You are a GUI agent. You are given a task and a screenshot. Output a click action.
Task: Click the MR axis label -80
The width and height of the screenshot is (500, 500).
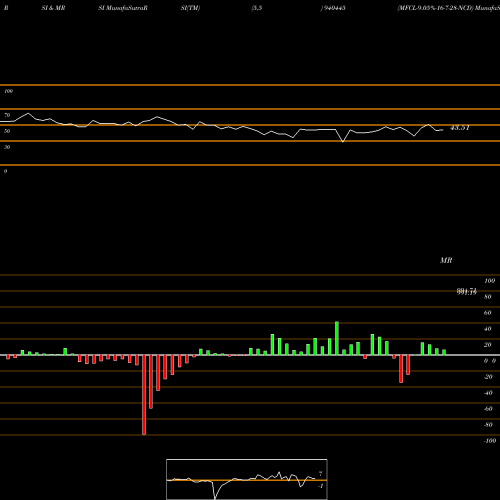[x=488, y=425]
